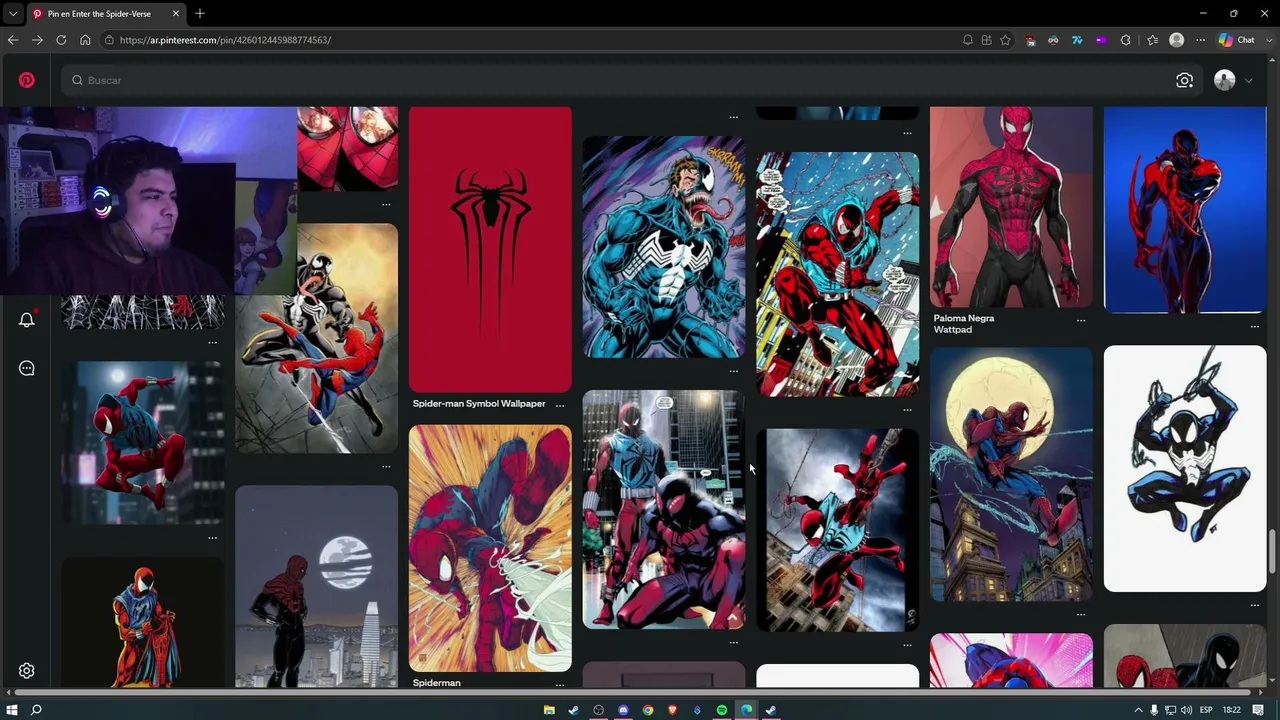The width and height of the screenshot is (1280, 720).
Task: Open the Windows notification center
Action: click(1259, 710)
